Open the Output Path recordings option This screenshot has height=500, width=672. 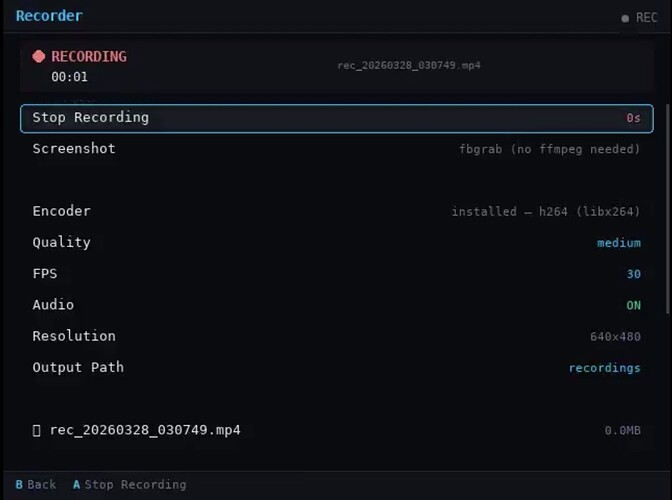coord(604,368)
